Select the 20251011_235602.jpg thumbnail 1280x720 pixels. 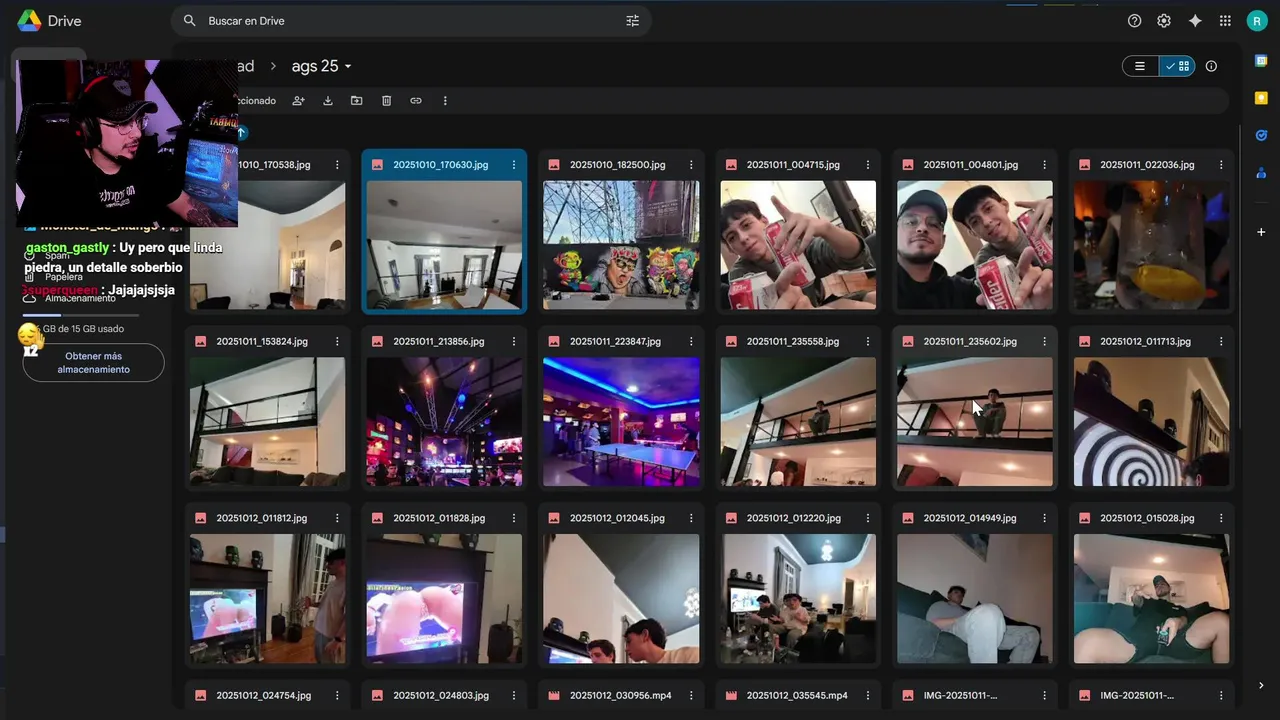975,422
